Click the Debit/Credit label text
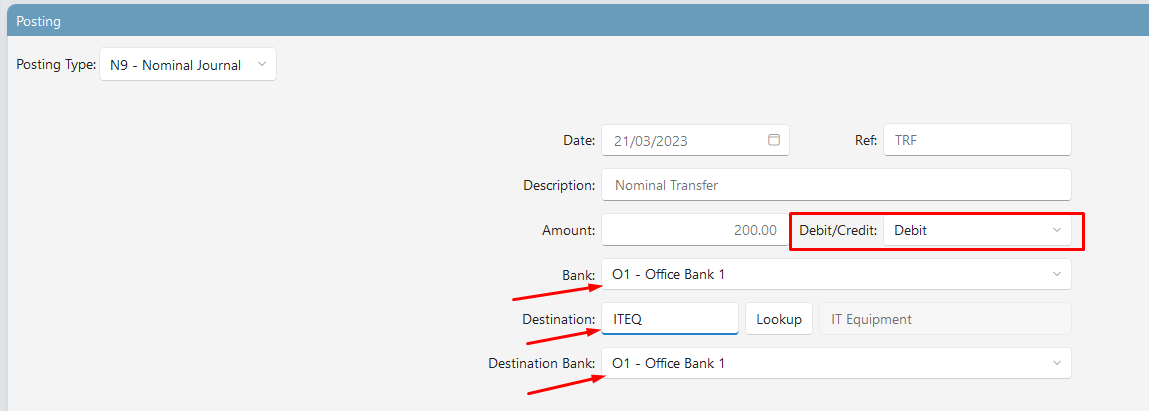1149x411 pixels. pyautogui.click(x=838, y=230)
